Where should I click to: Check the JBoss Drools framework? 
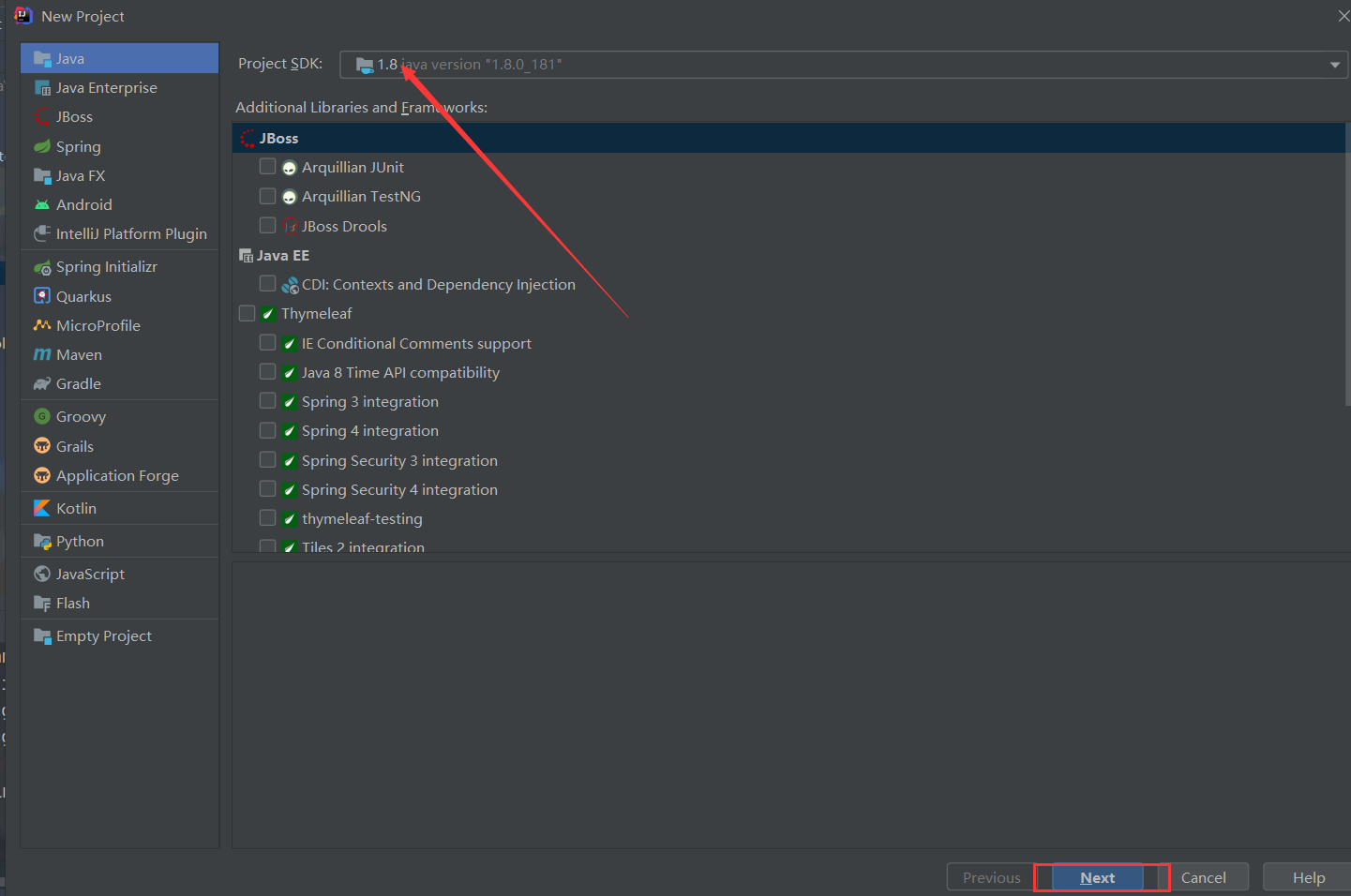click(x=267, y=225)
